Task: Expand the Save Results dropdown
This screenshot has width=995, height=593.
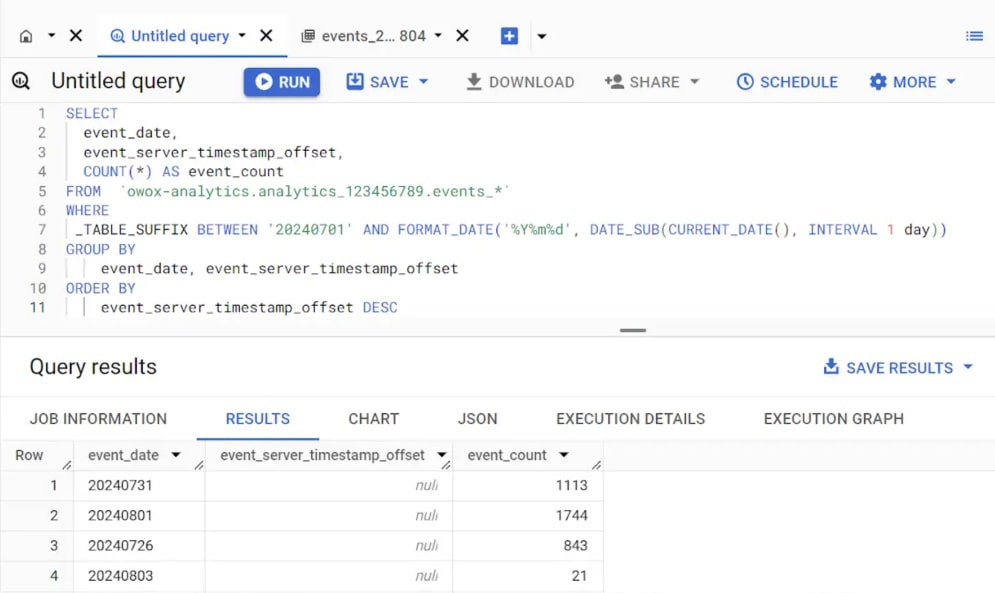Action: point(968,367)
